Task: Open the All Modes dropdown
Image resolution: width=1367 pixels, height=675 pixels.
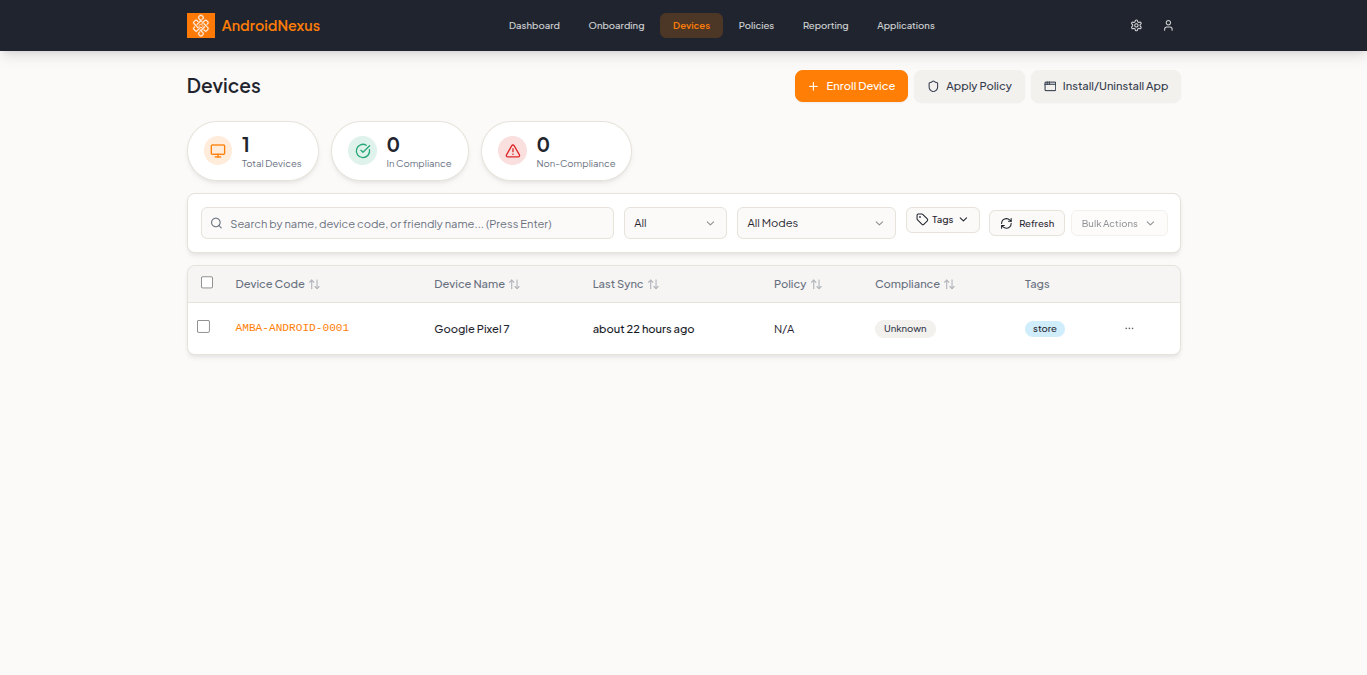Action: tap(816, 223)
